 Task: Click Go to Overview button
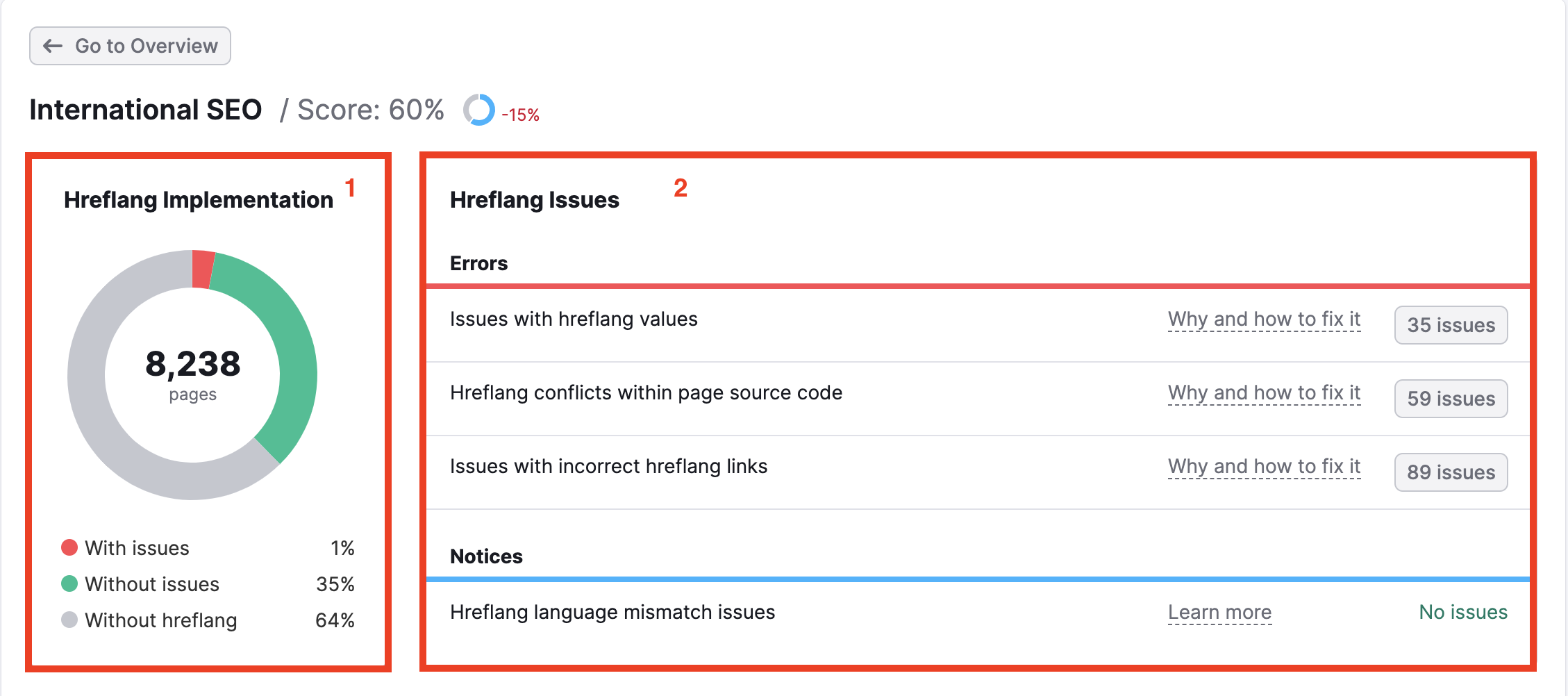[129, 45]
